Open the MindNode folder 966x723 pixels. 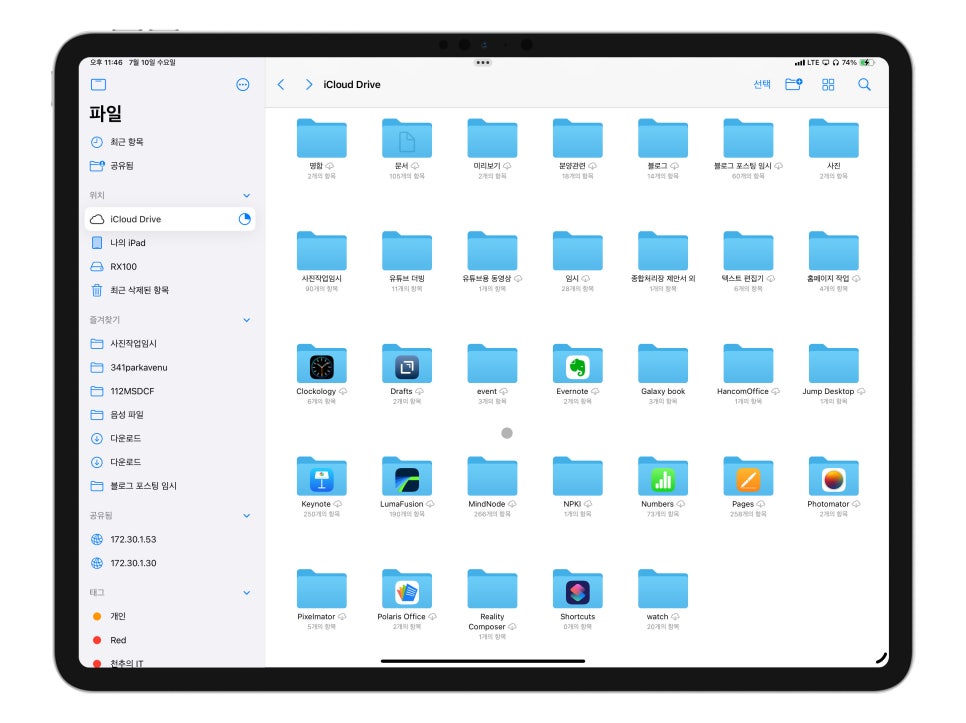click(492, 477)
